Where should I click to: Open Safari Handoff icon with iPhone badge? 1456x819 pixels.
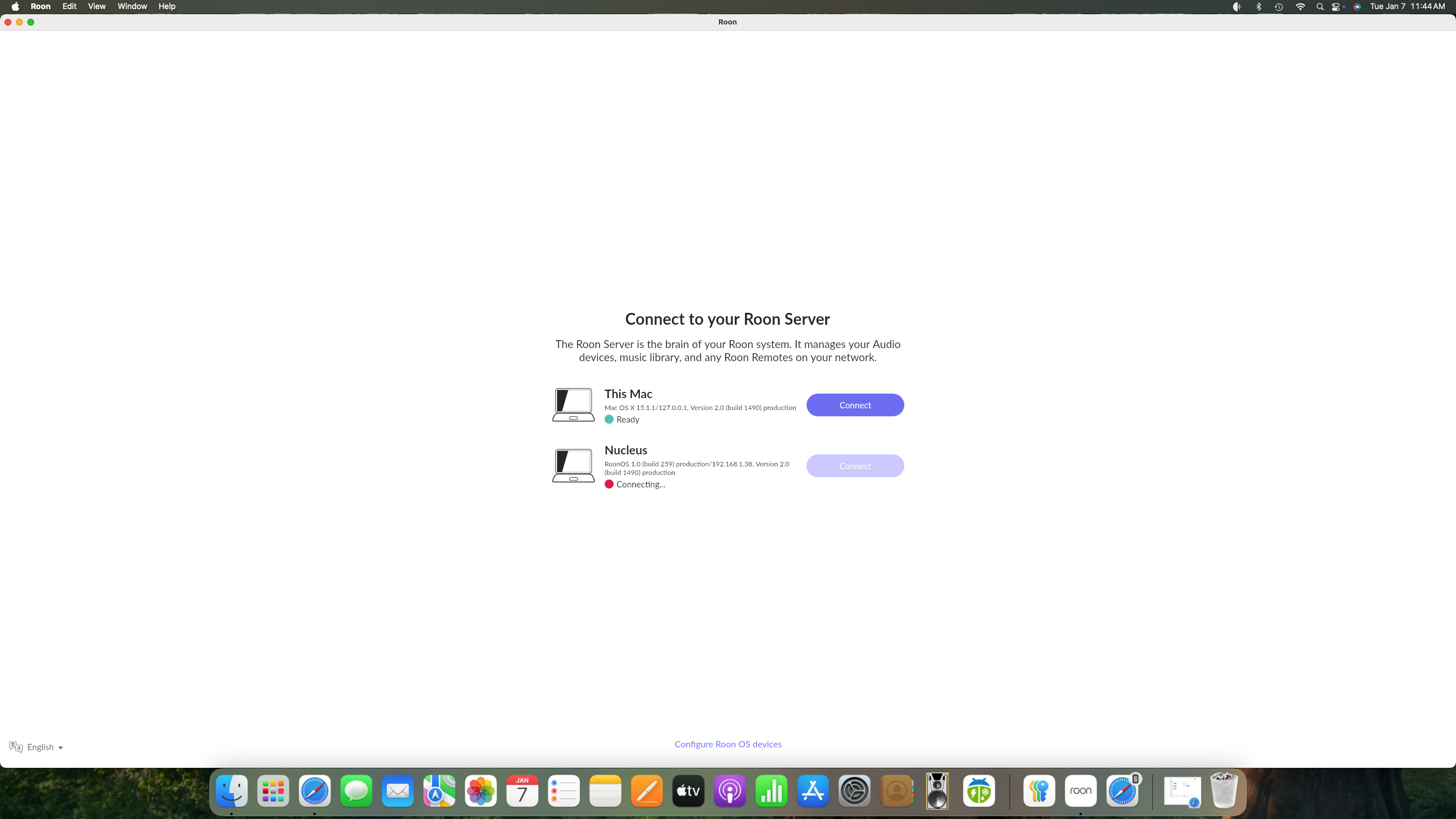tap(1122, 791)
